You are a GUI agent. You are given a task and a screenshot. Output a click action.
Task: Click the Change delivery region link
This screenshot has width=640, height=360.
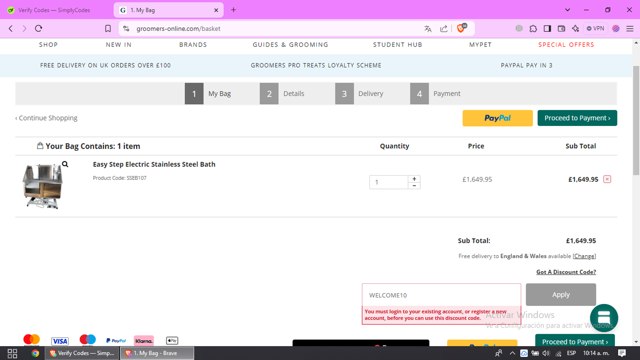pyautogui.click(x=584, y=256)
